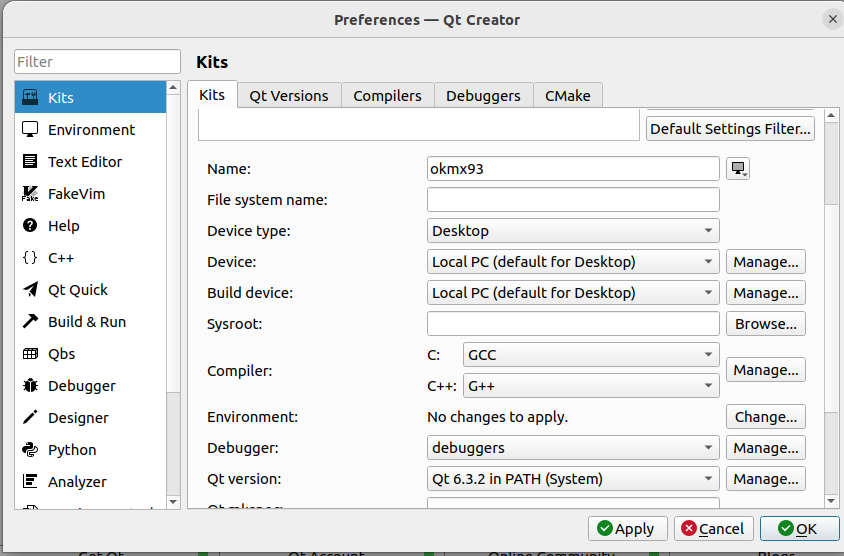Switch to the Qt Versions tab

point(289,96)
